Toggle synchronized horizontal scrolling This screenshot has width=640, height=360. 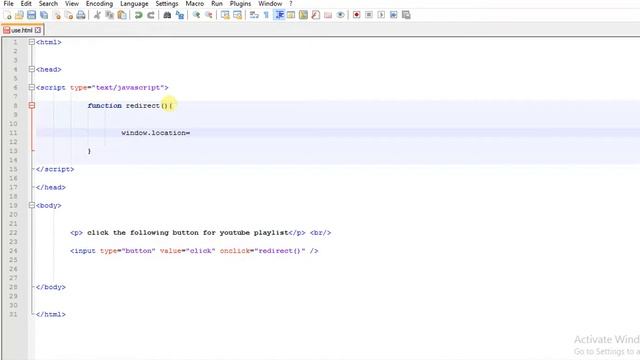click(237, 15)
